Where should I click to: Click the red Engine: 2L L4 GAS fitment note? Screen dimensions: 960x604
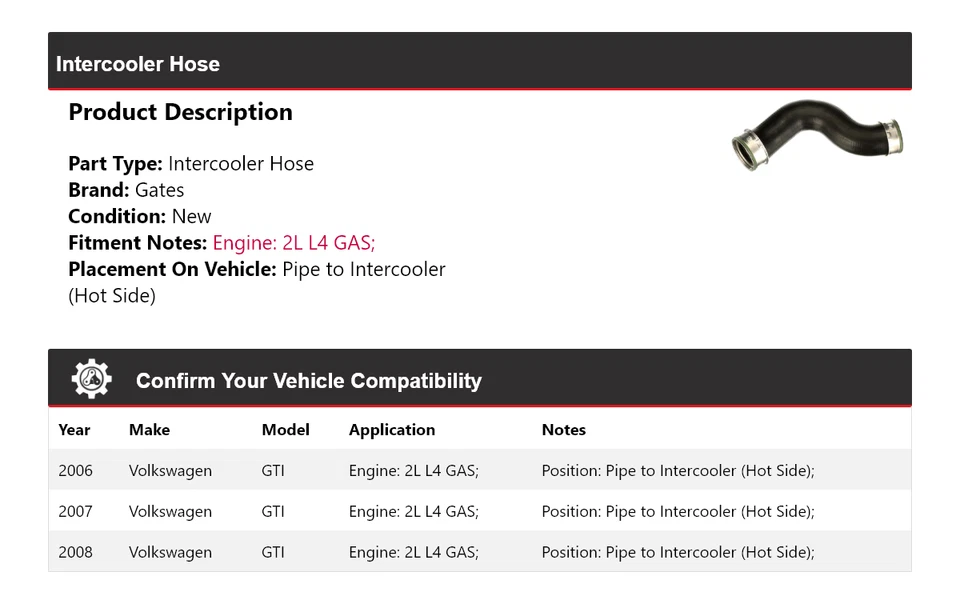pyautogui.click(x=294, y=243)
